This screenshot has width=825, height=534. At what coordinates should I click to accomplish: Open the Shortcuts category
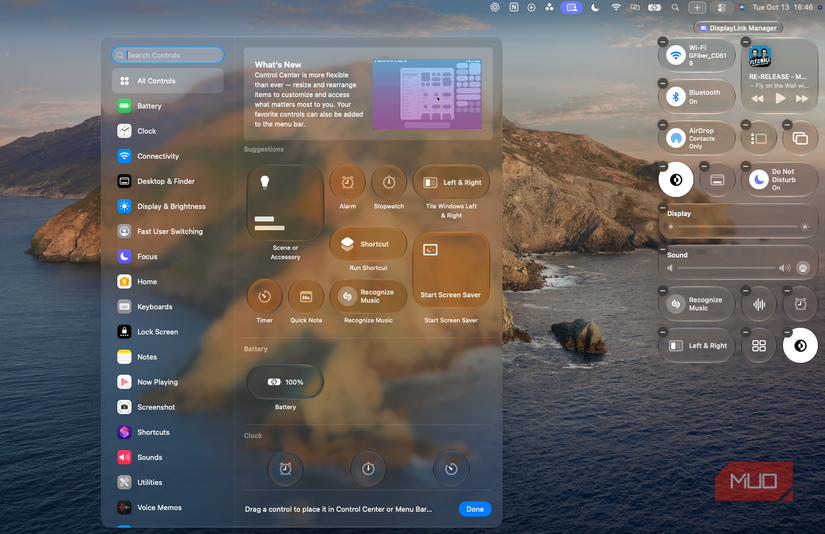point(167,432)
